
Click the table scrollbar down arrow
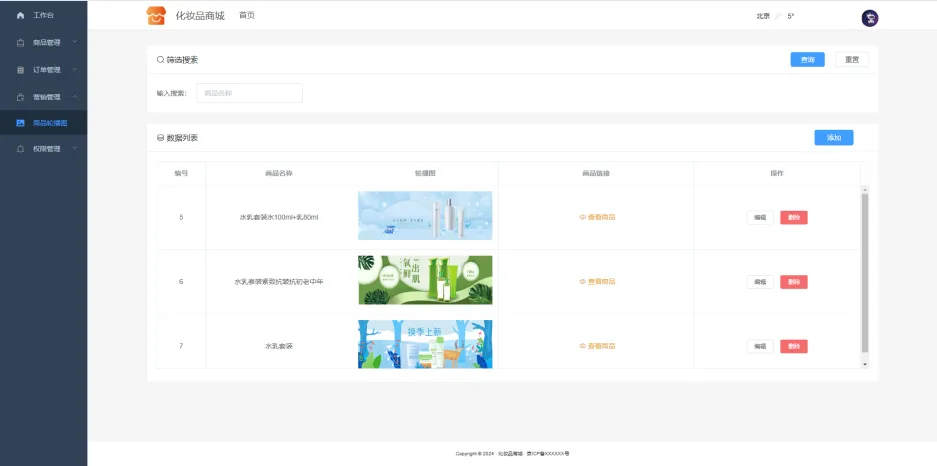865,365
